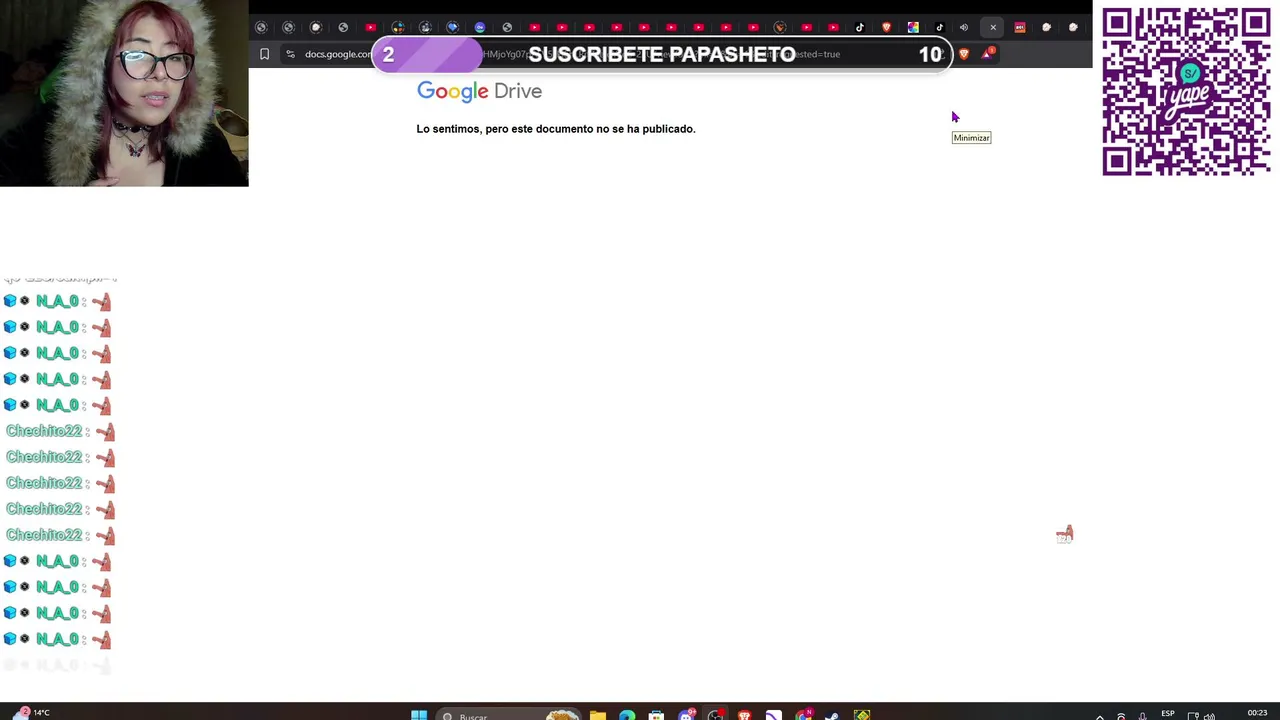Open the 14°C weather widget
The width and height of the screenshot is (1280, 720).
[30, 713]
